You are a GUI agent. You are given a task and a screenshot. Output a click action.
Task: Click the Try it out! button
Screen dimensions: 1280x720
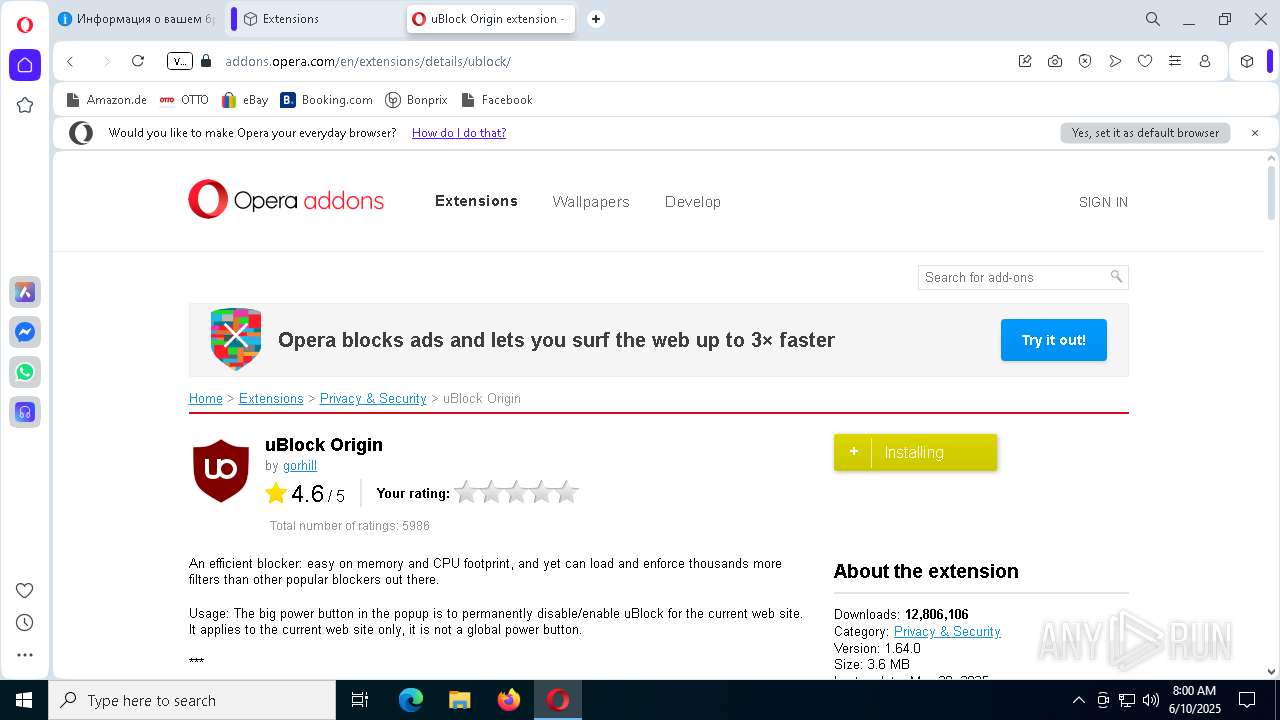tap(1053, 340)
